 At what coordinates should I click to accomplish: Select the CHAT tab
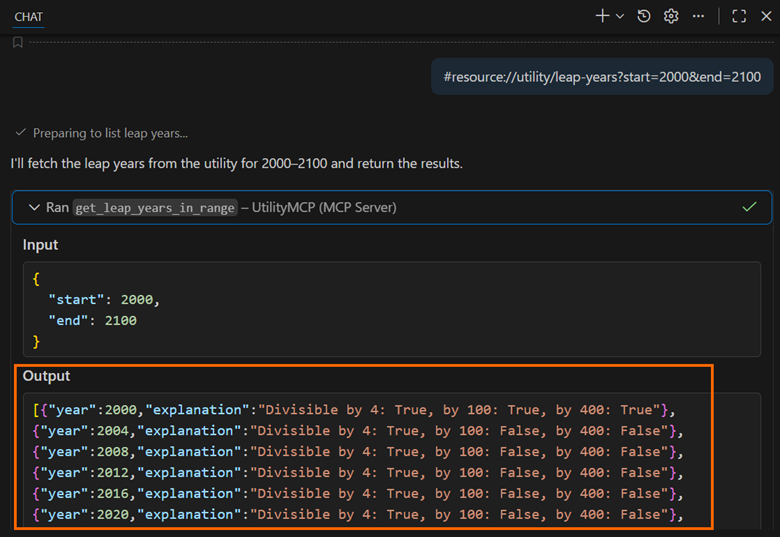click(28, 17)
